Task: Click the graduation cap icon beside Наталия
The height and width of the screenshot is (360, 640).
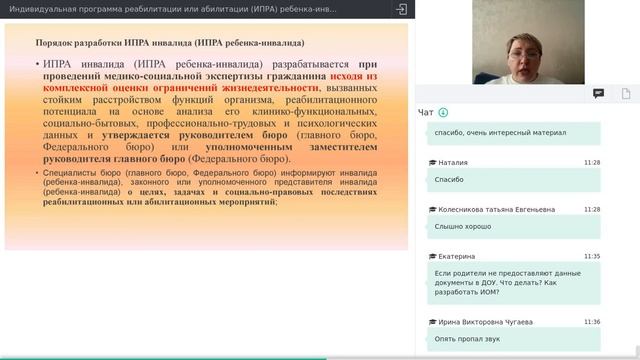Action: (433, 162)
